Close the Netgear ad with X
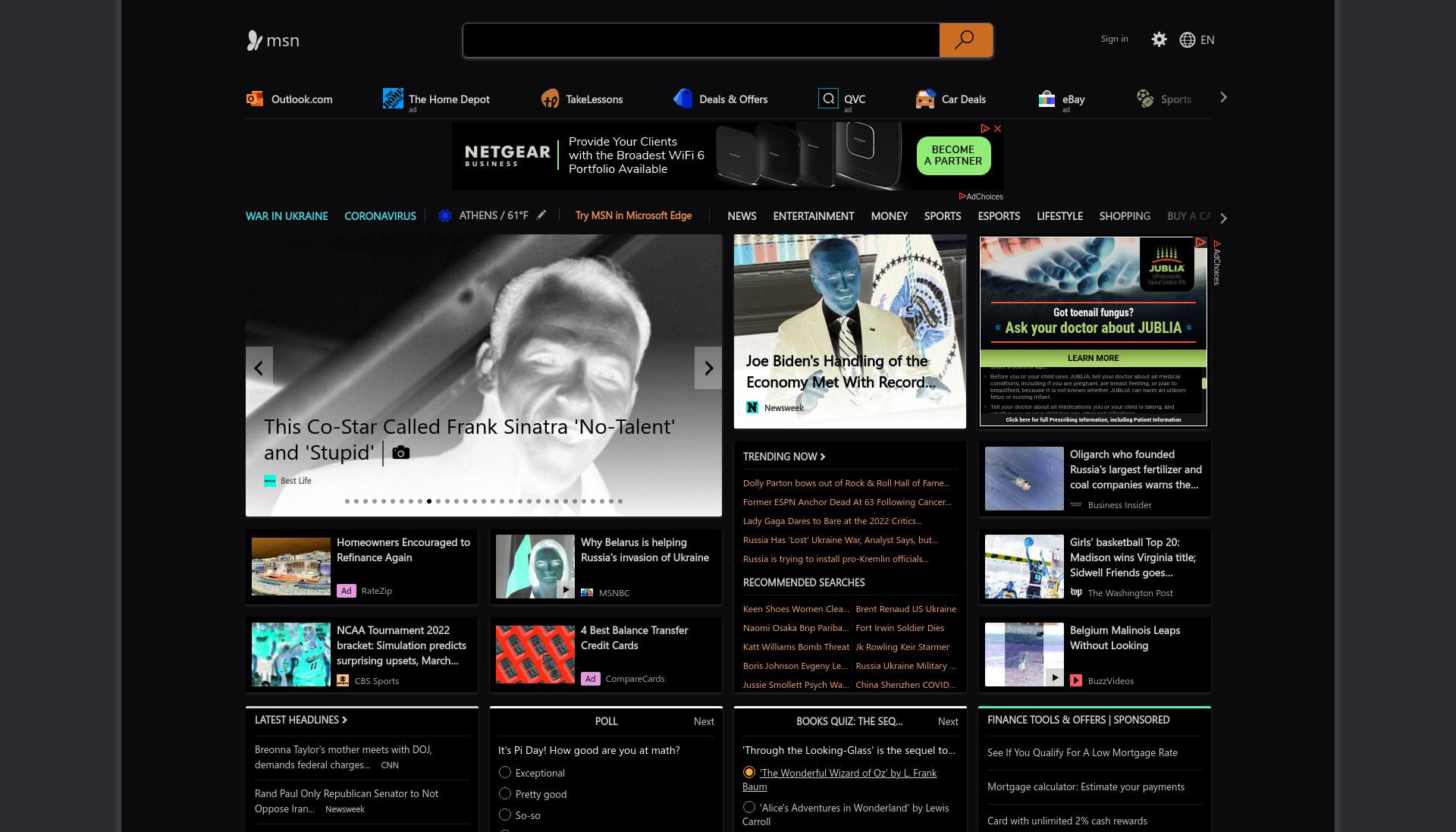The image size is (1456, 832). tap(998, 129)
